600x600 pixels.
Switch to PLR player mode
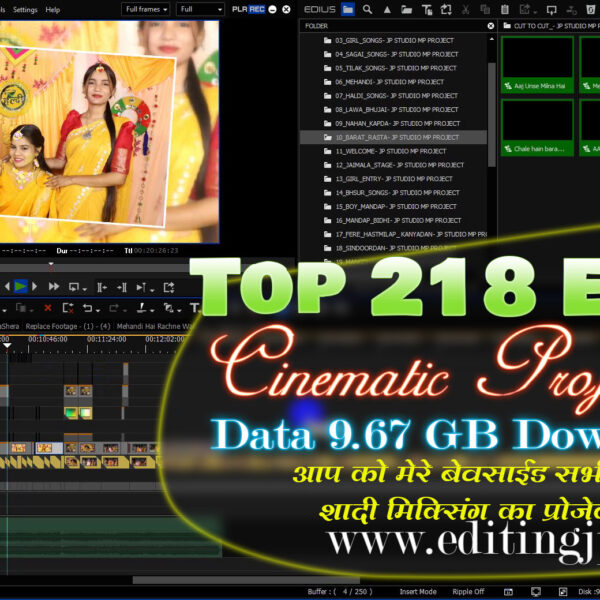point(240,9)
